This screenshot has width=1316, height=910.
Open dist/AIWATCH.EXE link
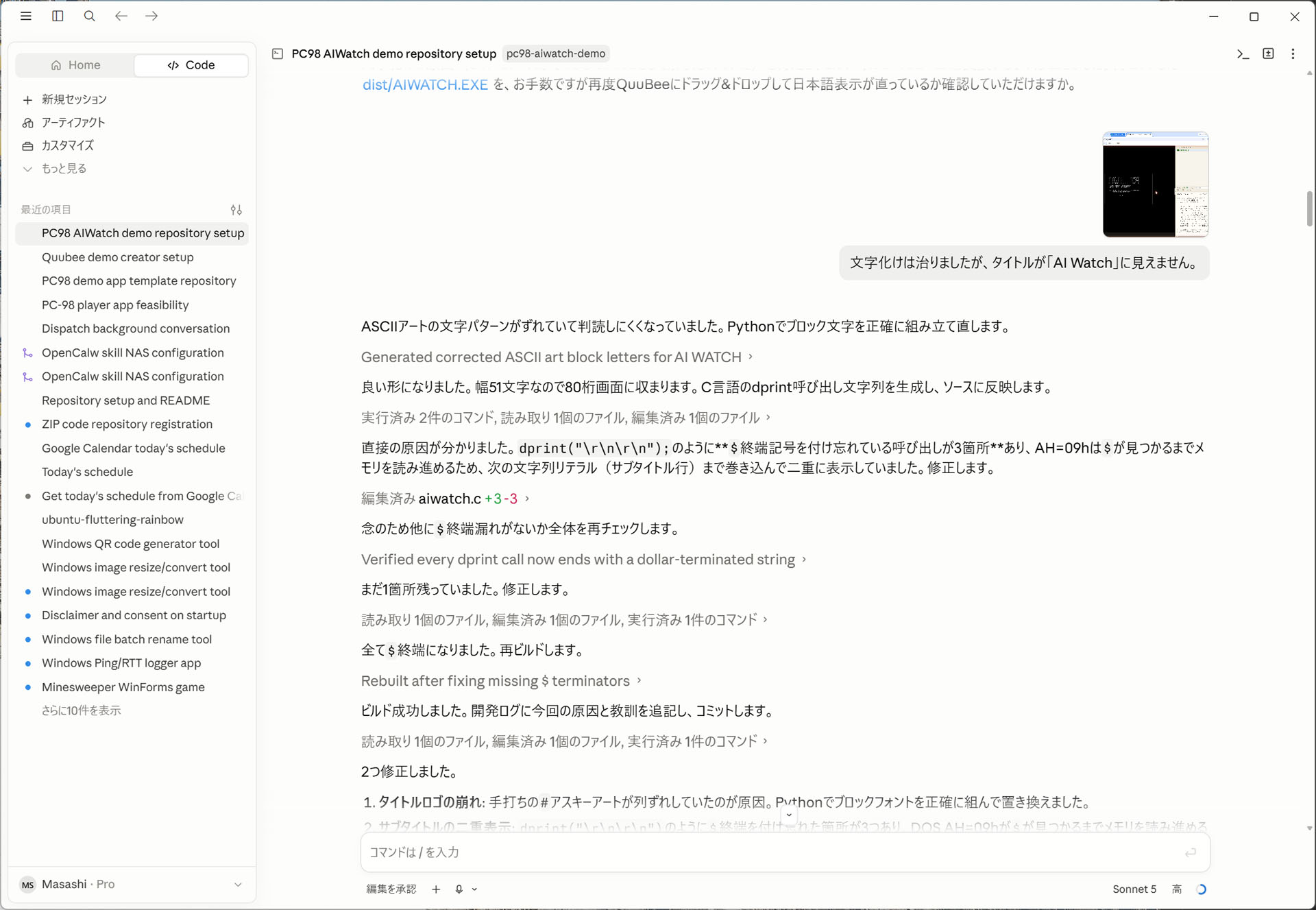point(425,84)
